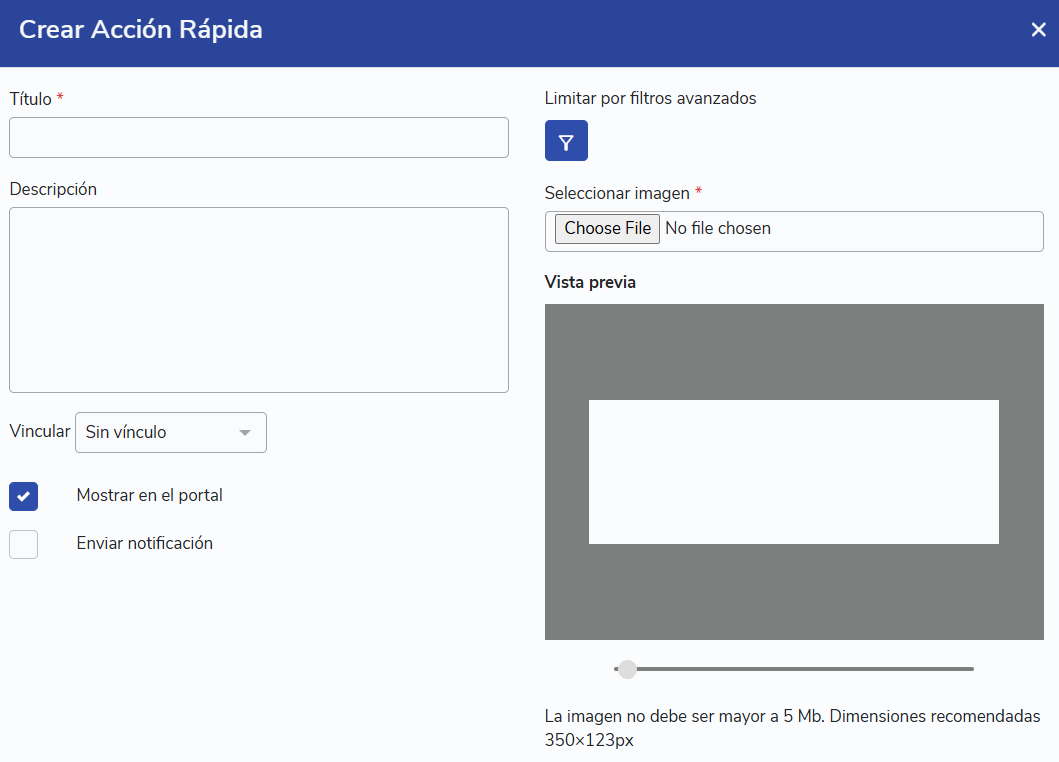Image resolution: width=1059 pixels, height=762 pixels.
Task: Click the image zoom slider handle
Action: 627,669
